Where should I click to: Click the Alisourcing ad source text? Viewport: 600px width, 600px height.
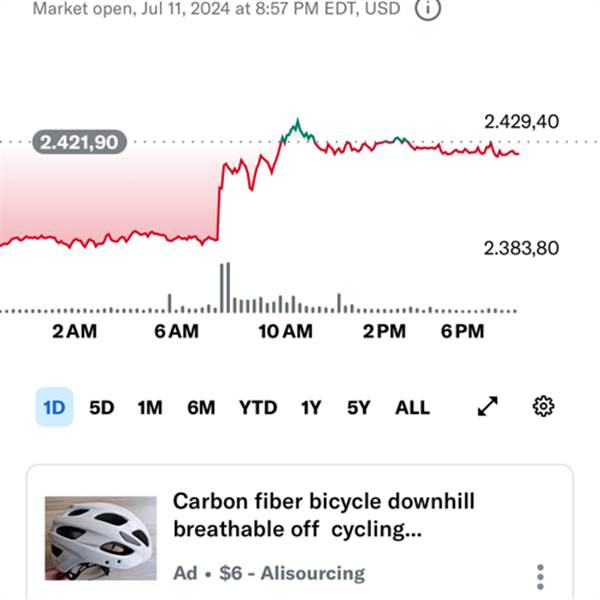[313, 573]
